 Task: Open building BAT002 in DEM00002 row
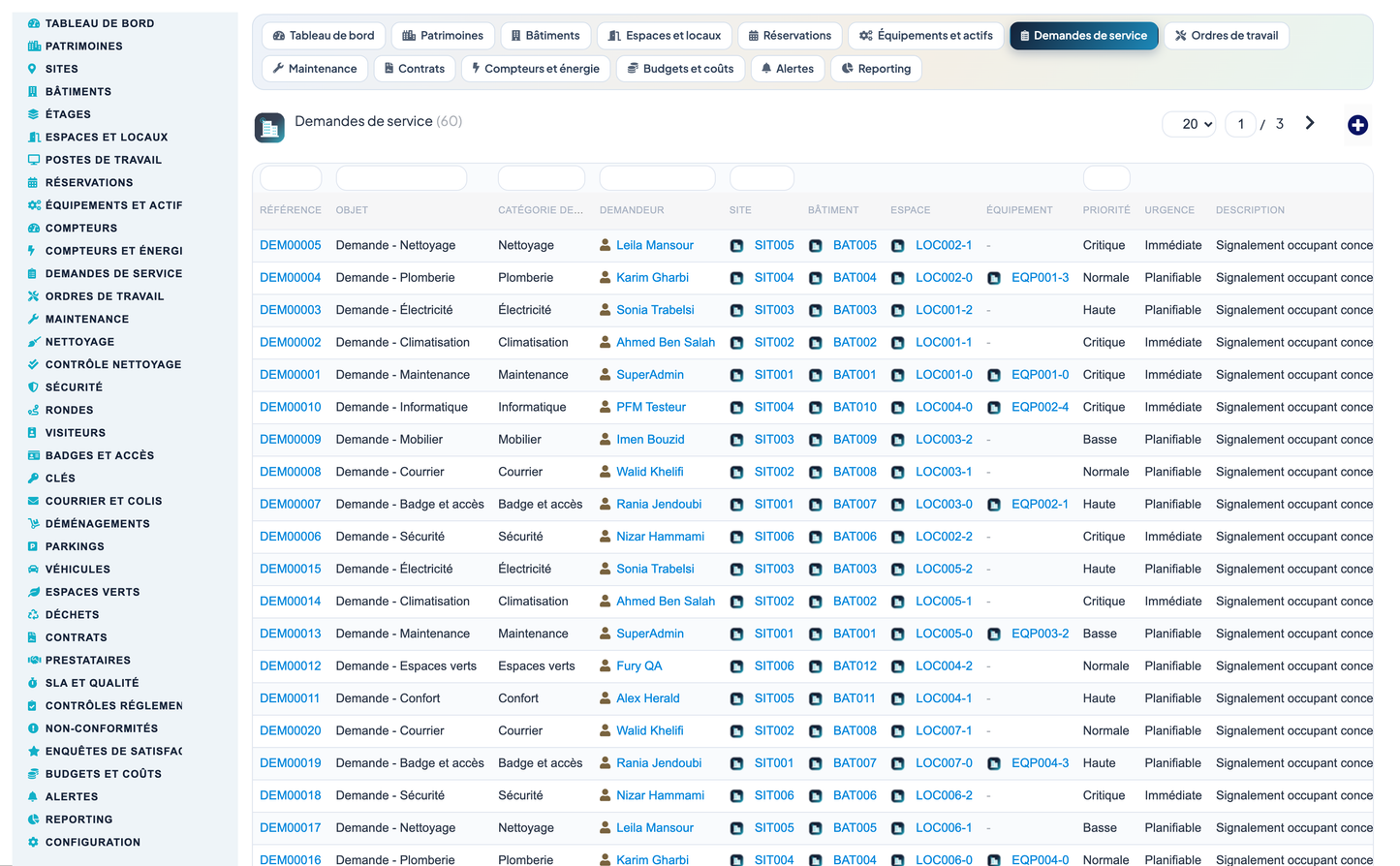tap(855, 342)
